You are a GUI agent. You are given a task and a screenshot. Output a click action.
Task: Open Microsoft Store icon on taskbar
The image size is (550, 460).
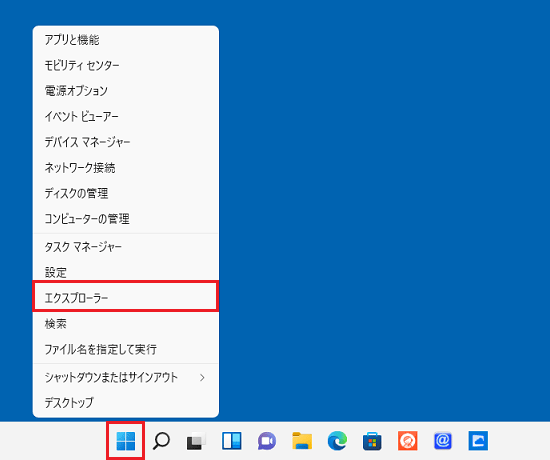(372, 441)
